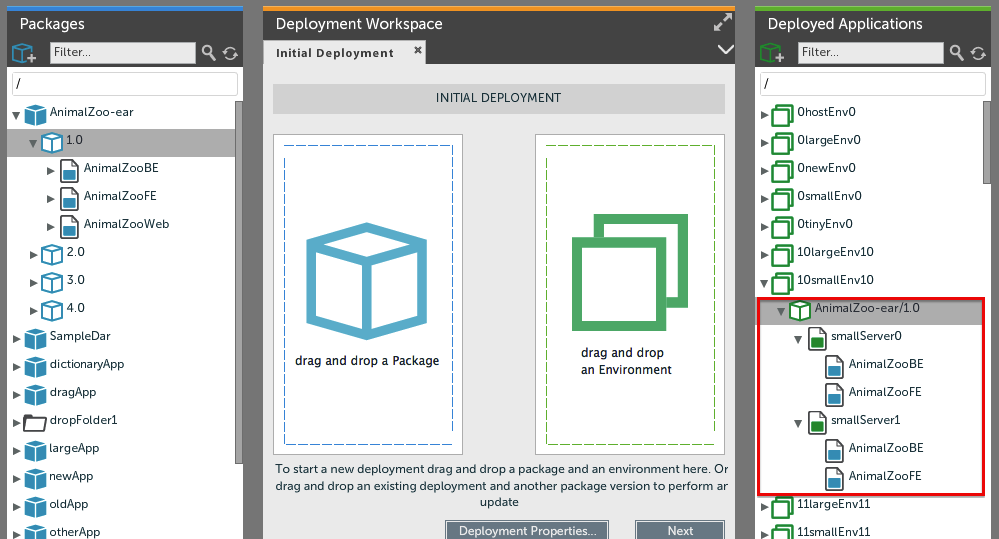Collapse the smallServer0 node
The image size is (999, 539).
[798, 341]
